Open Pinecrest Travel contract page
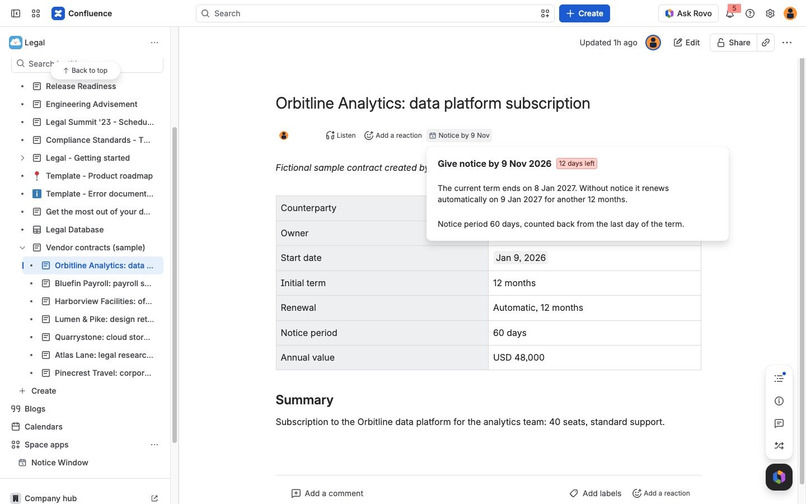806x504 pixels. 103,373
